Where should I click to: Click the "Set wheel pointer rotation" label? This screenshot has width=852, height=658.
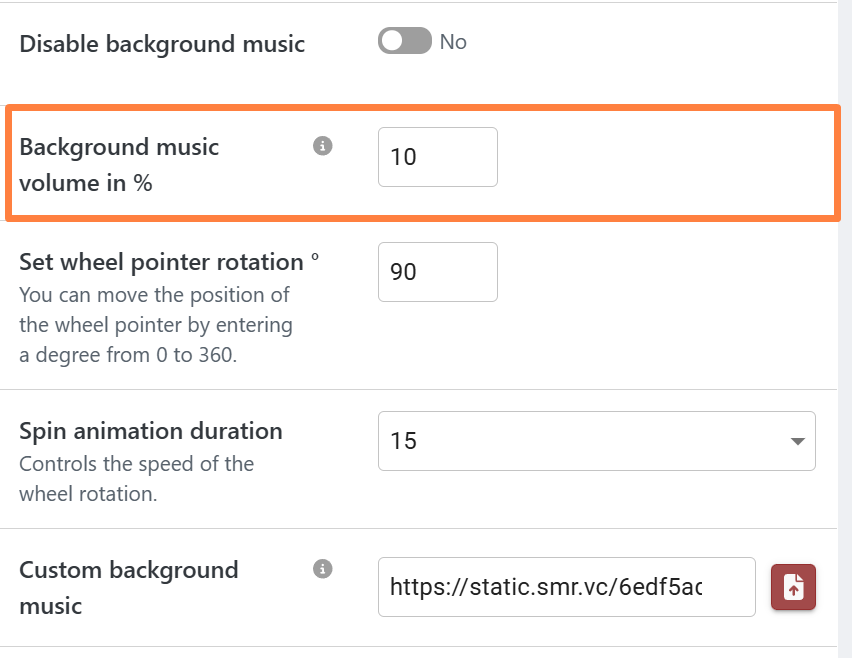pyautogui.click(x=162, y=262)
